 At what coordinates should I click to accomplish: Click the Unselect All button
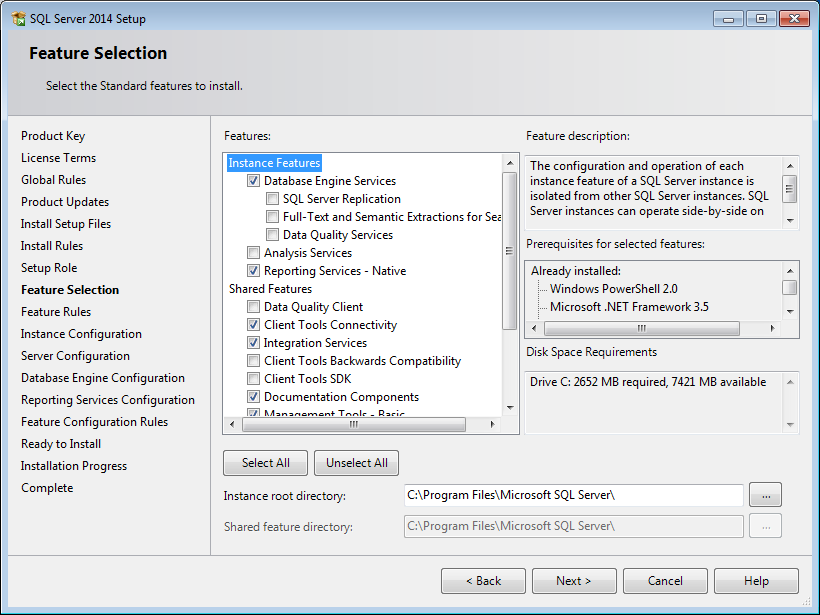pos(357,463)
